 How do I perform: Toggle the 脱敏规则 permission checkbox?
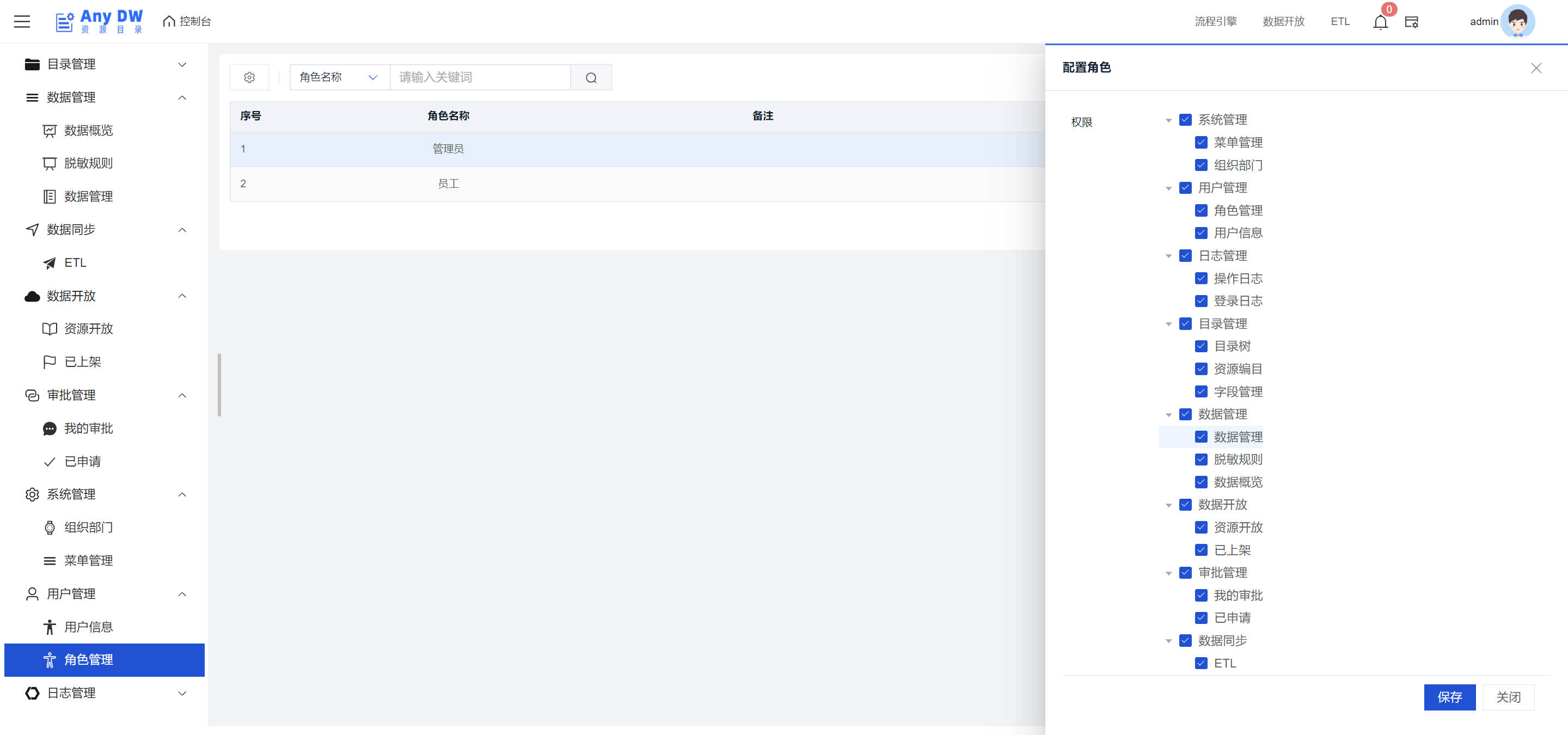tap(1201, 460)
